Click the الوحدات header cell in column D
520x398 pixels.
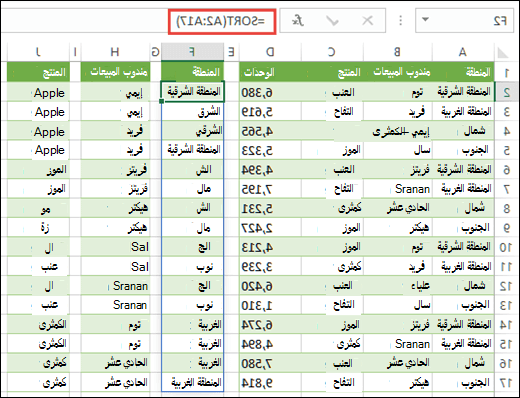coord(270,72)
